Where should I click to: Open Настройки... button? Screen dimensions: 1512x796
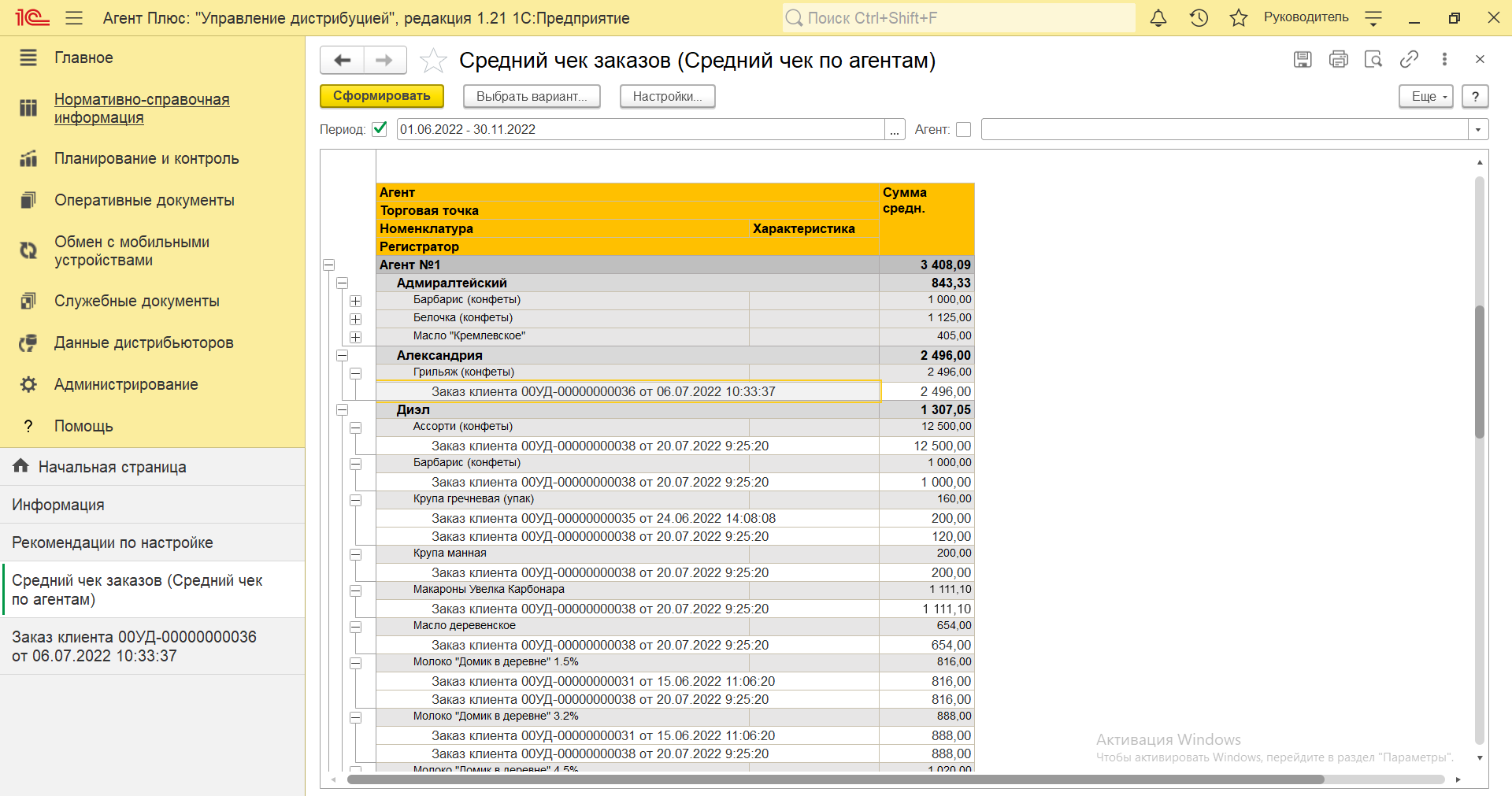[x=667, y=96]
